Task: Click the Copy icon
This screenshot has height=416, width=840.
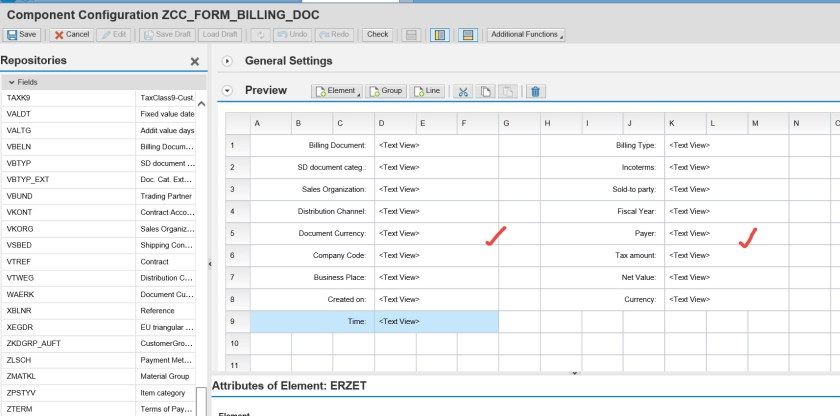Action: pyautogui.click(x=485, y=92)
